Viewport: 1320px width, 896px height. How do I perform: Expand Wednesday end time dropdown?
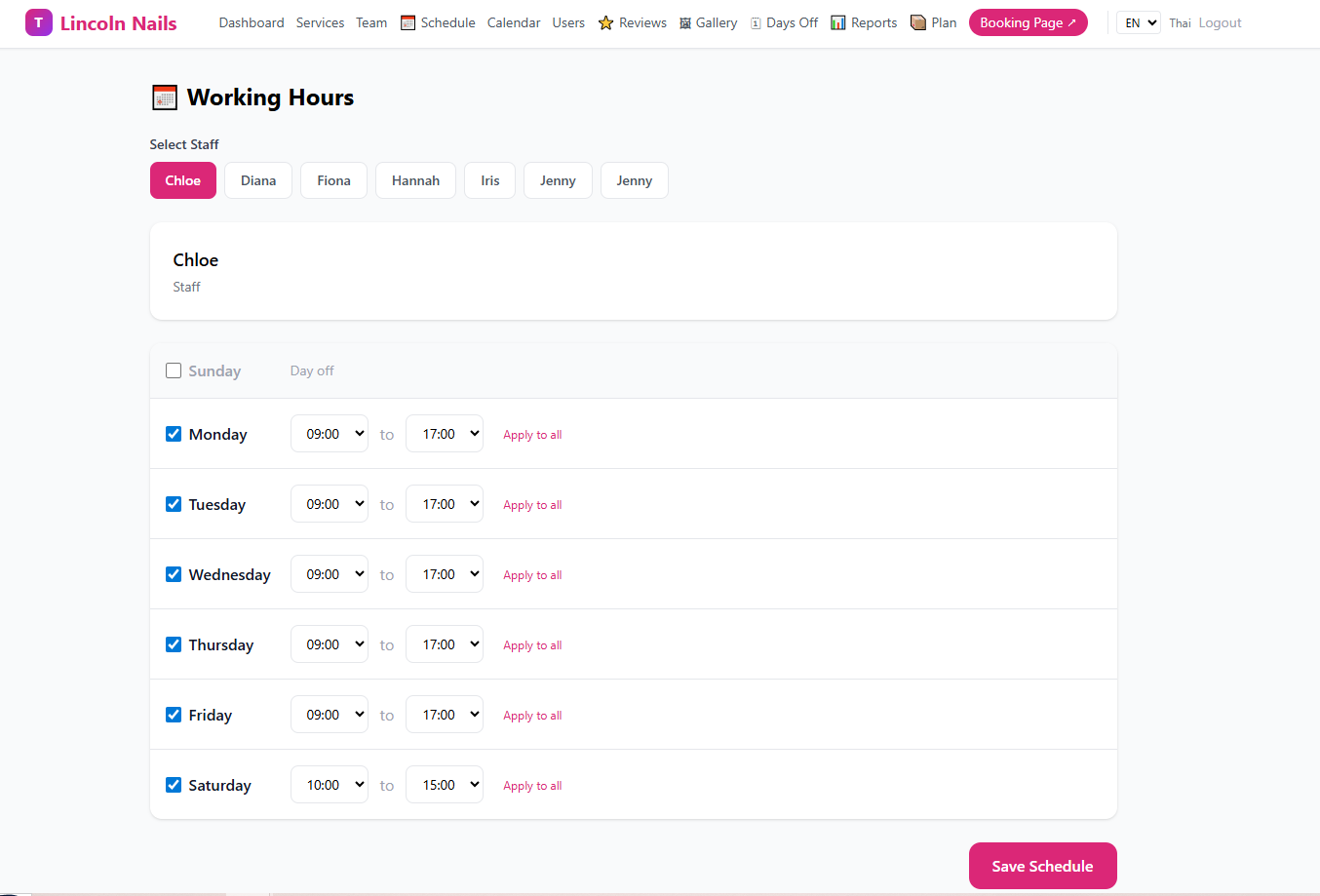445,574
